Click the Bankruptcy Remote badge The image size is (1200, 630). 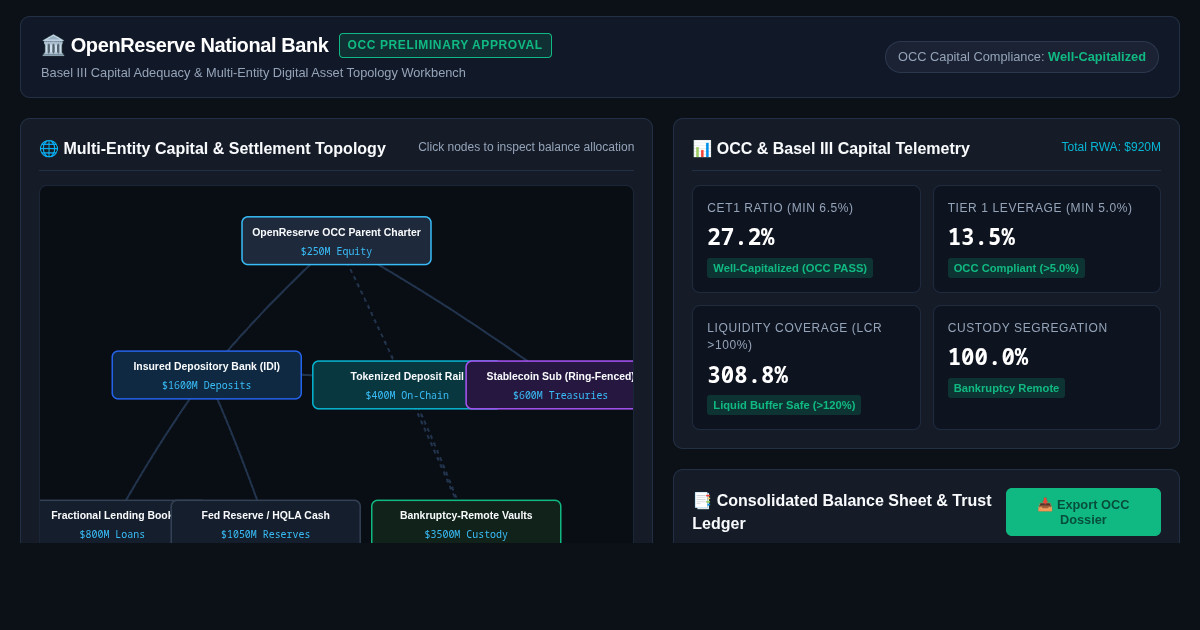coord(1006,388)
